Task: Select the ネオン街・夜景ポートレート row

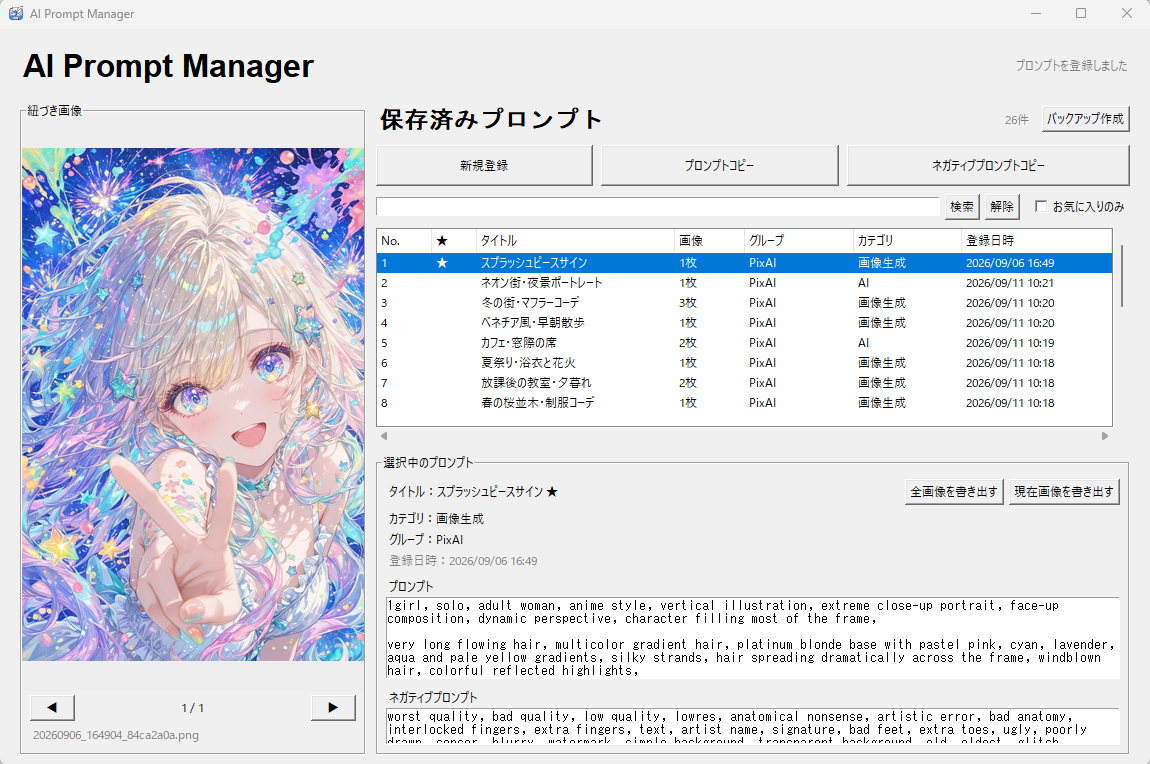Action: pos(744,283)
